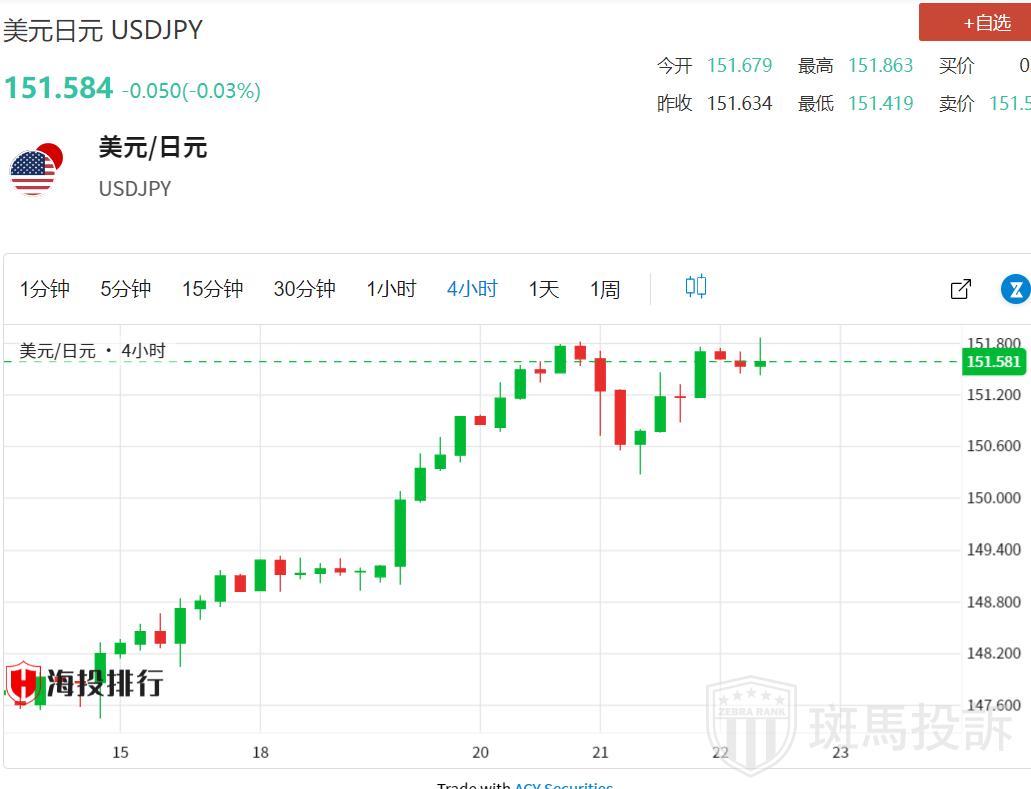The height and width of the screenshot is (789, 1031).
Task: Switch to 30分钟 interval
Action: (304, 289)
